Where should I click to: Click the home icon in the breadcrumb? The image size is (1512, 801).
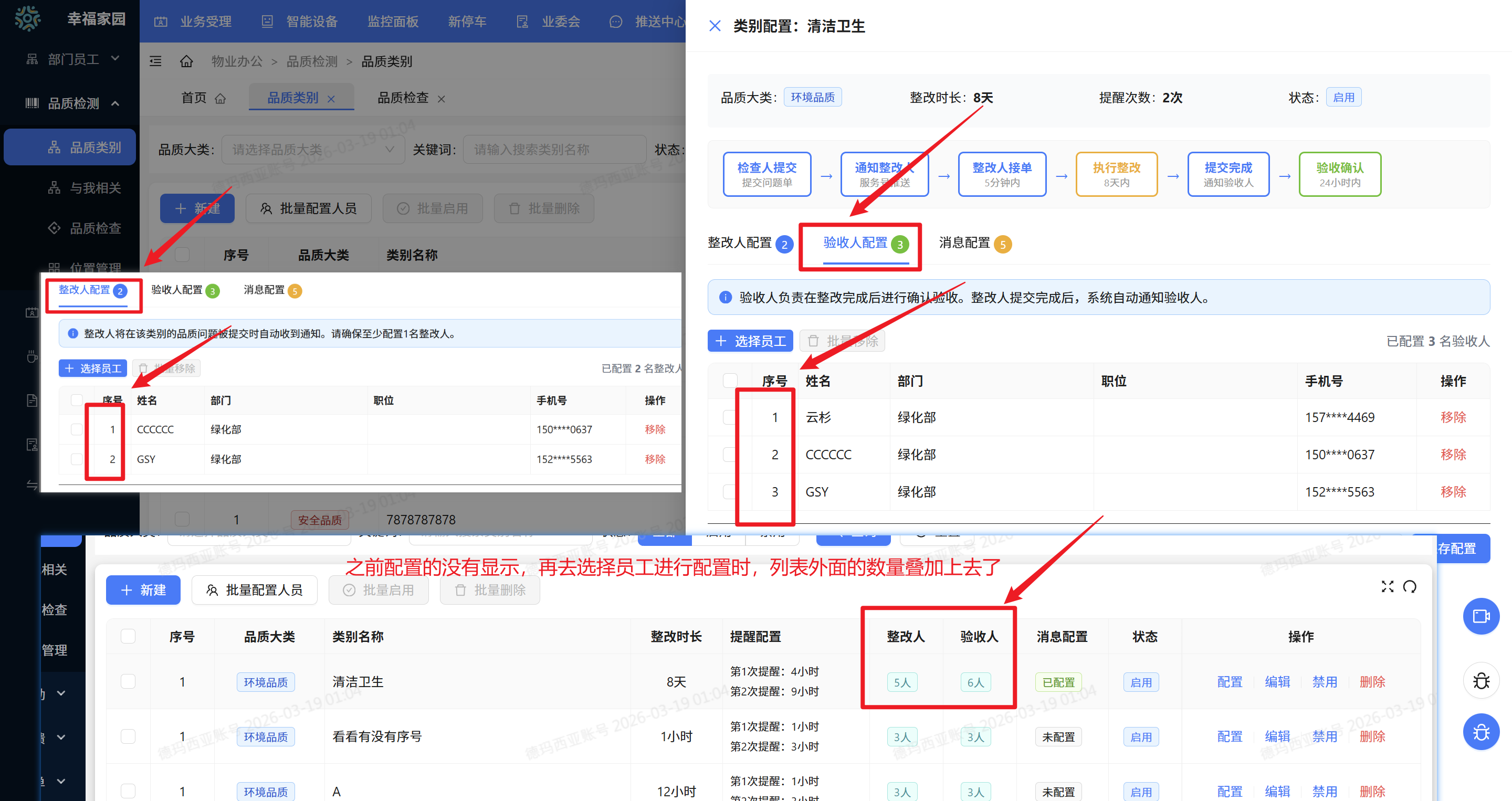pyautogui.click(x=187, y=61)
